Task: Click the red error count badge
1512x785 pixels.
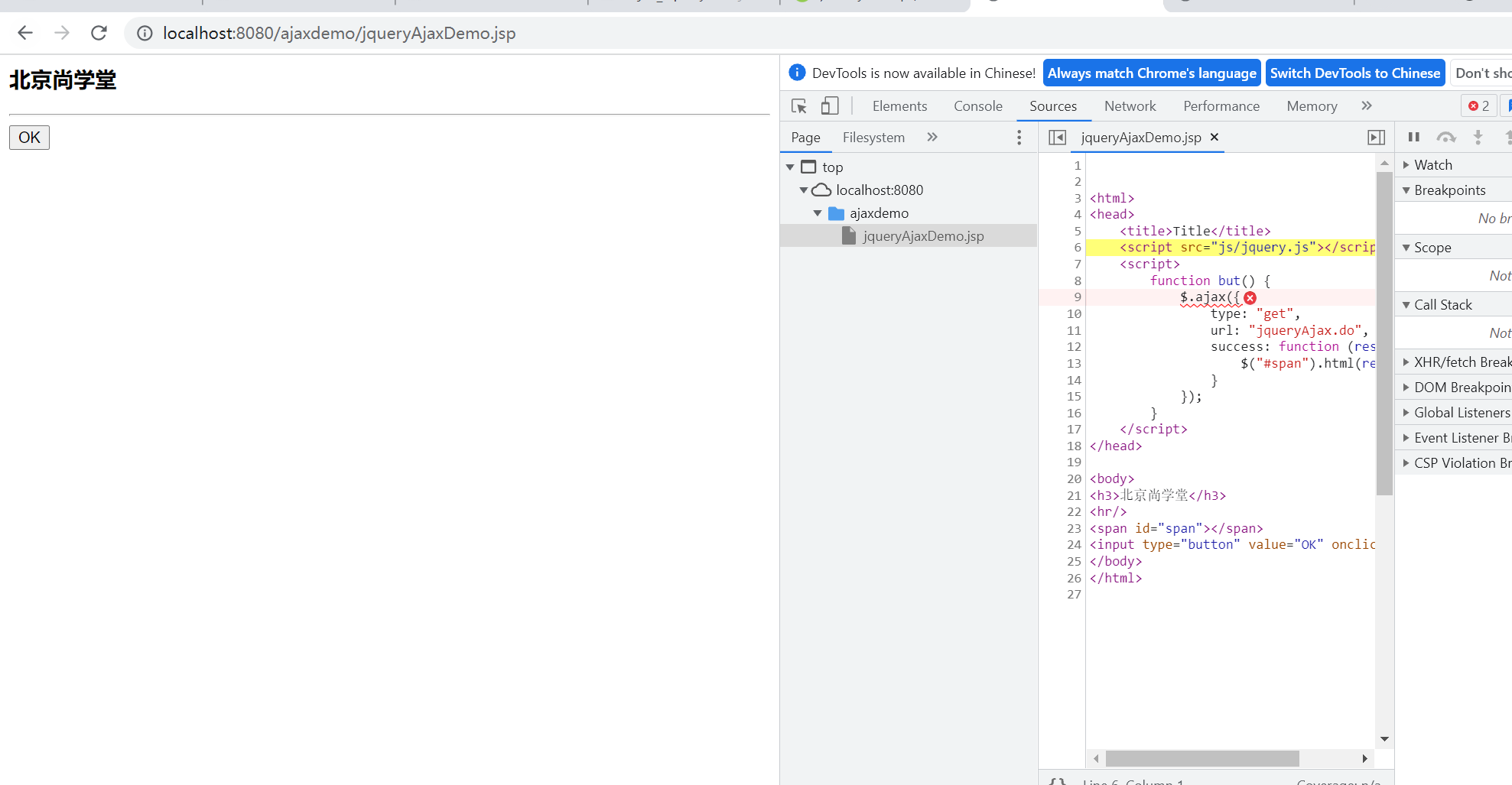Action: (1478, 106)
